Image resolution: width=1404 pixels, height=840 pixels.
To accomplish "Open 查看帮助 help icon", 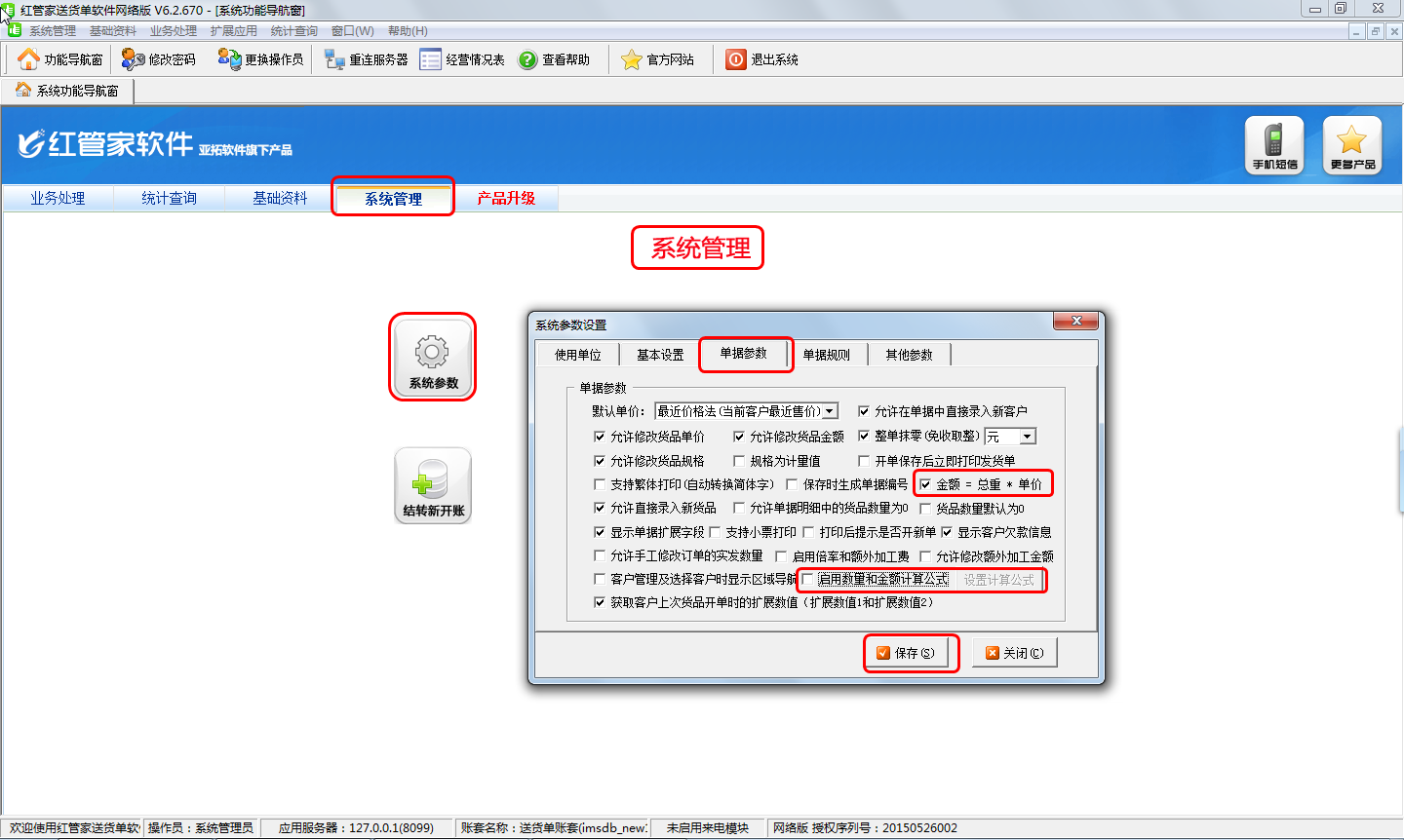I will [x=527, y=59].
